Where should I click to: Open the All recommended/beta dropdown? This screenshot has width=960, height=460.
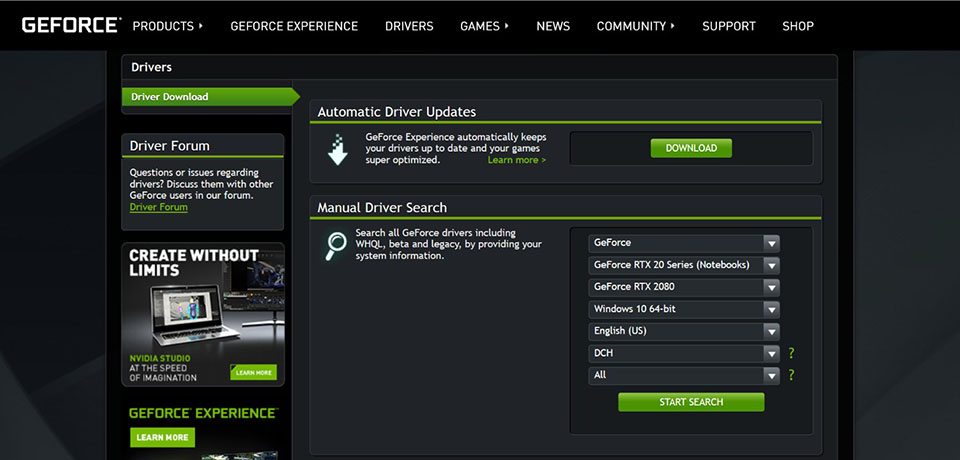[684, 375]
